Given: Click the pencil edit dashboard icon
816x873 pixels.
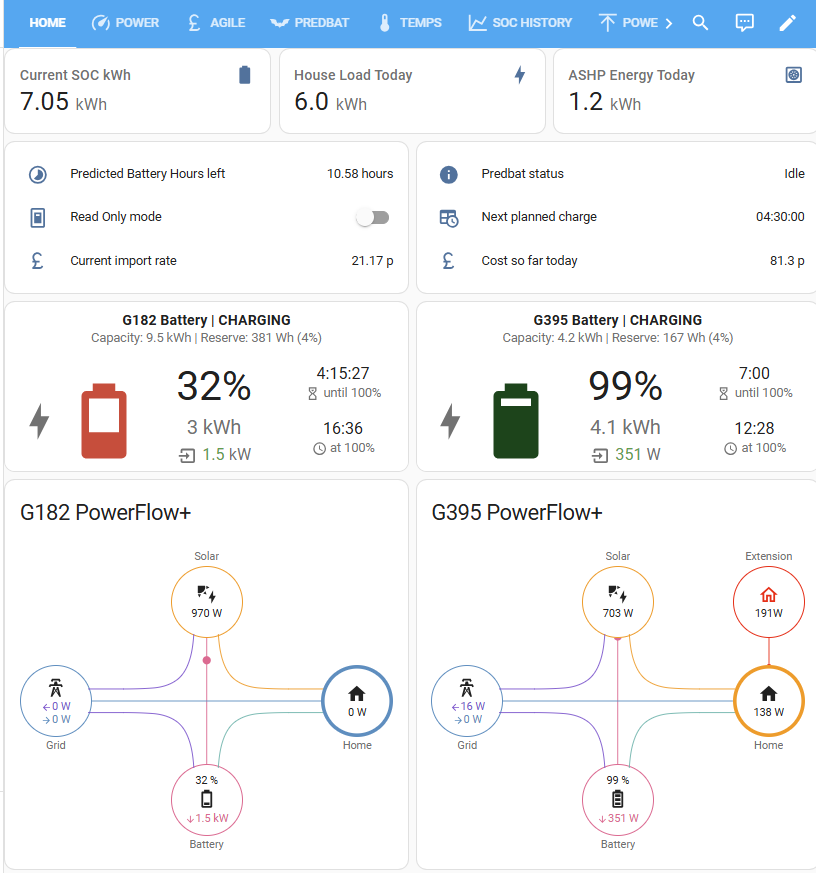Looking at the screenshot, I should 787,23.
